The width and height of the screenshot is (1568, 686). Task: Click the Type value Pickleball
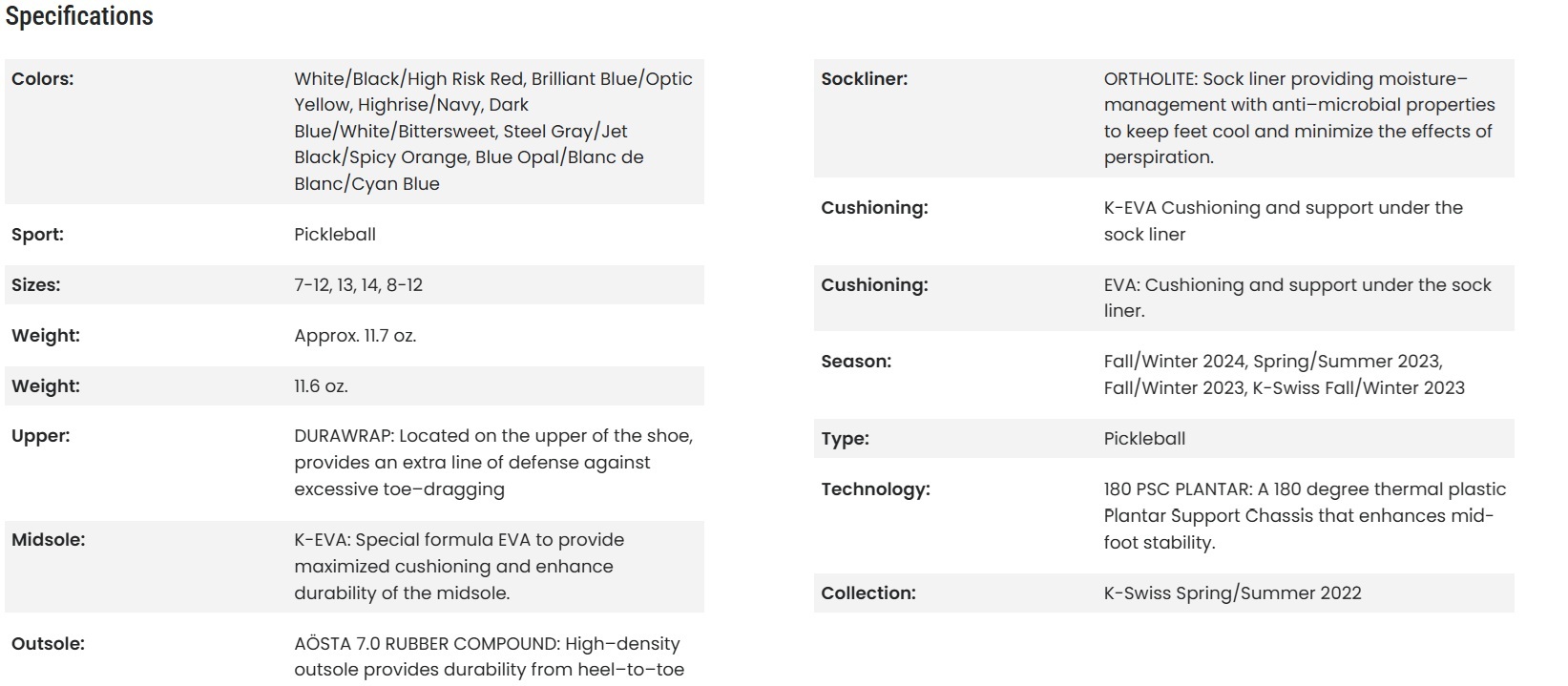(1144, 439)
